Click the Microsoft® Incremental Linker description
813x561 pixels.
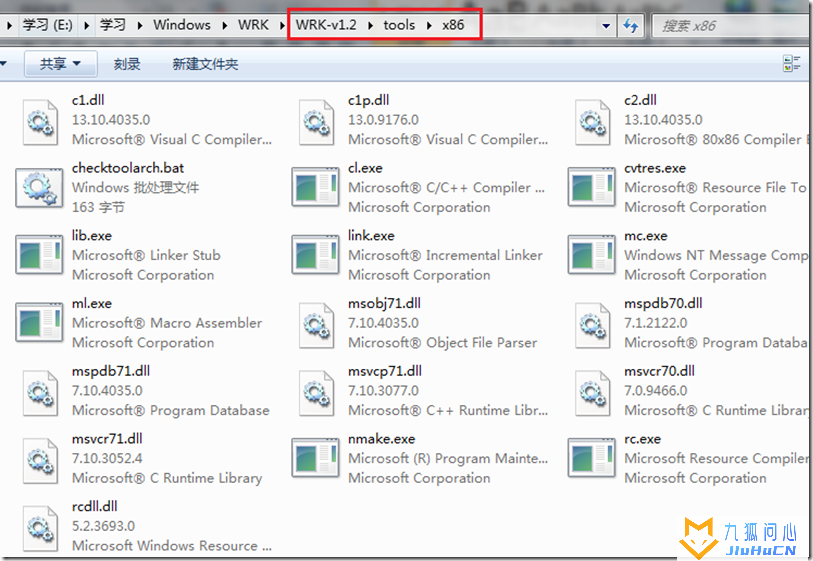pyautogui.click(x=445, y=256)
